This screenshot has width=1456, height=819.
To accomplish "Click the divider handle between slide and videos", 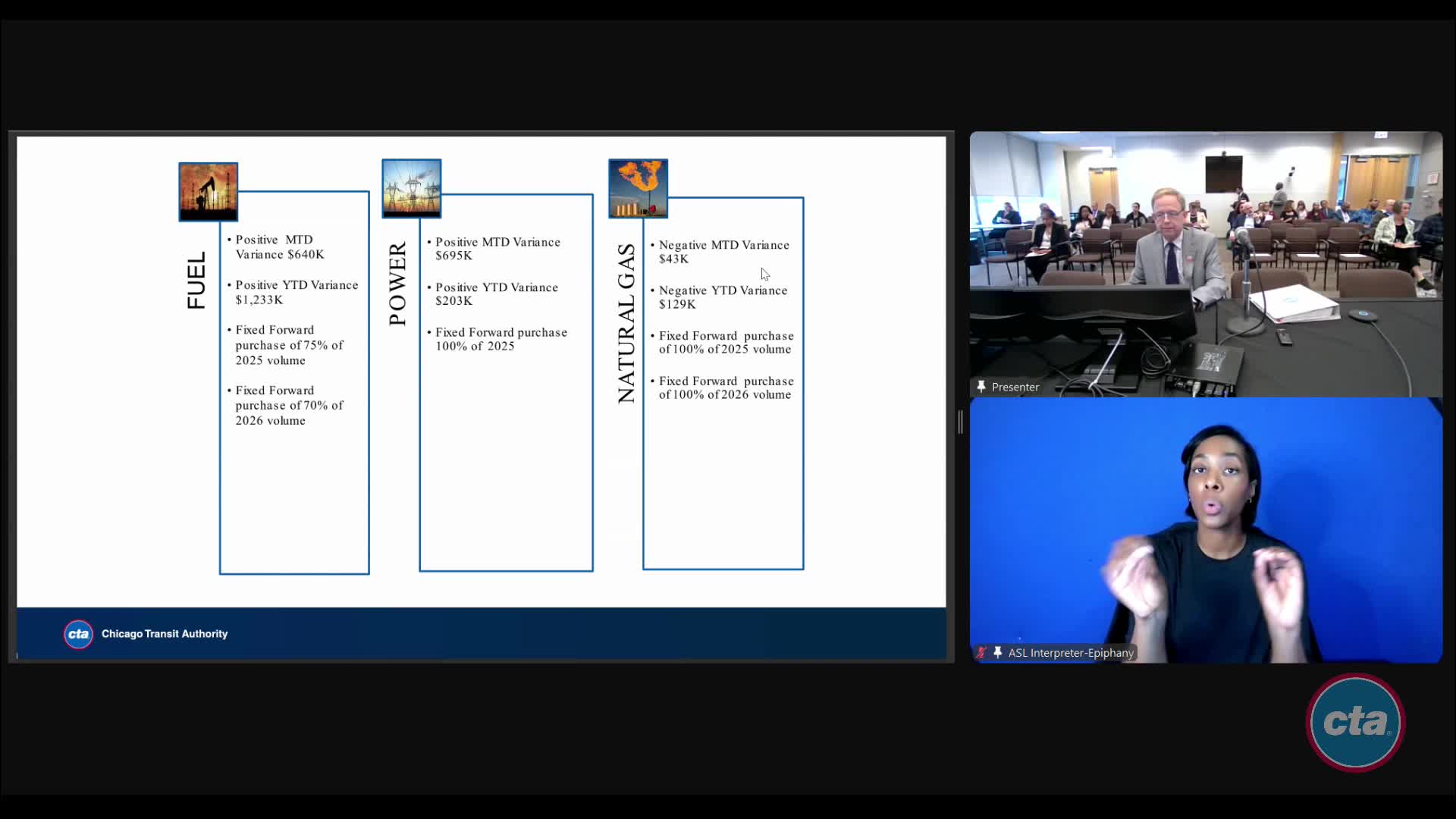I will (x=960, y=422).
